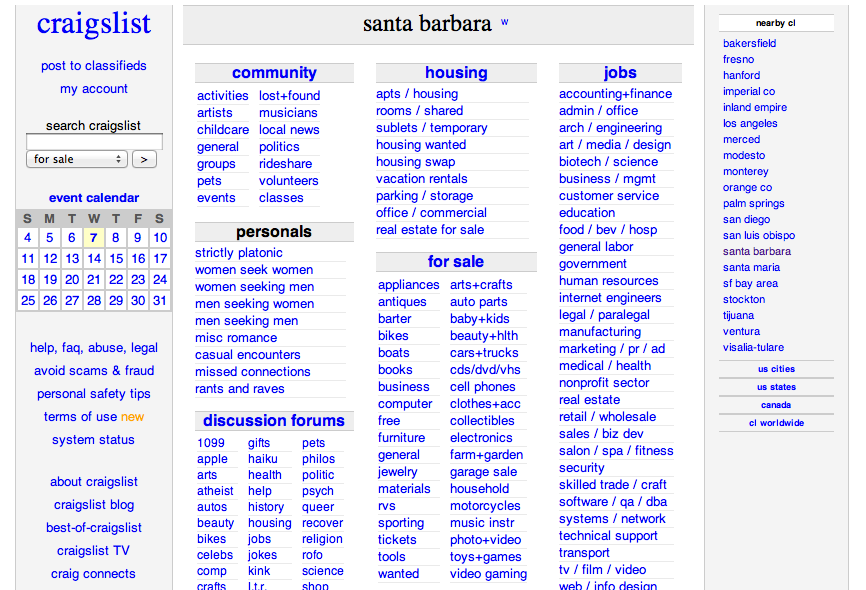Open the community section header

point(274,72)
